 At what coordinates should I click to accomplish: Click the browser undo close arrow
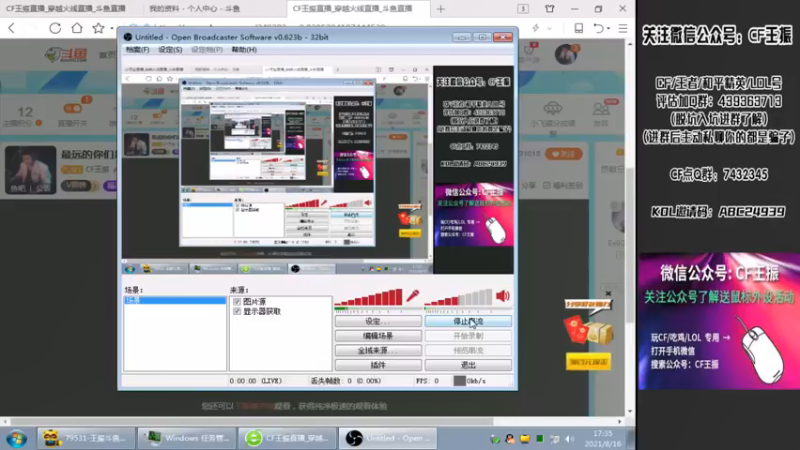tap(598, 28)
